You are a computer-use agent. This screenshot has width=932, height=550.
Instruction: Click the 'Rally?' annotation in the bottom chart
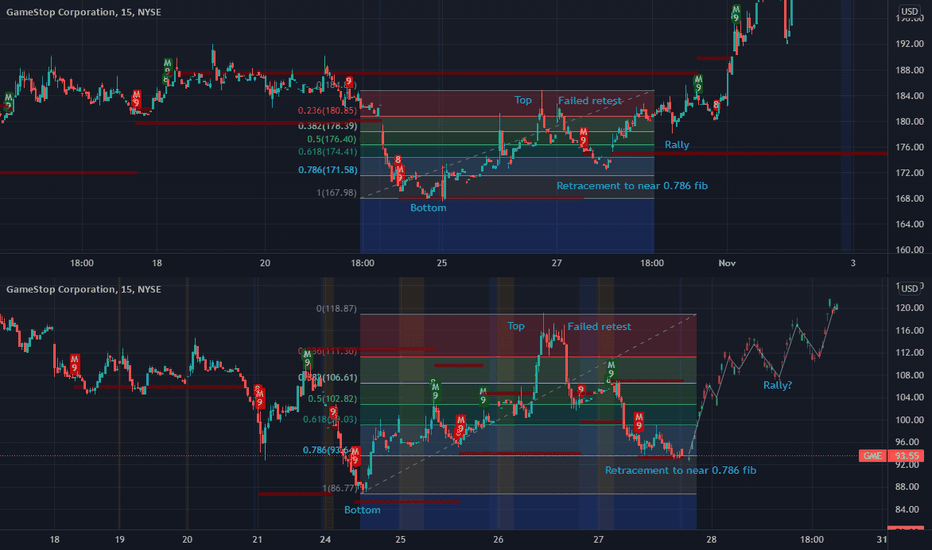click(777, 385)
